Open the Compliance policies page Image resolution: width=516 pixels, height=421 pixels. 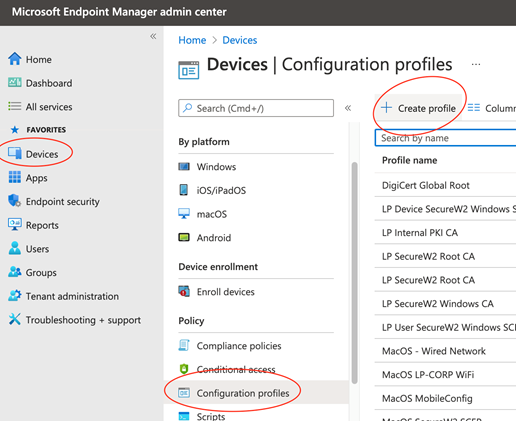(239, 346)
